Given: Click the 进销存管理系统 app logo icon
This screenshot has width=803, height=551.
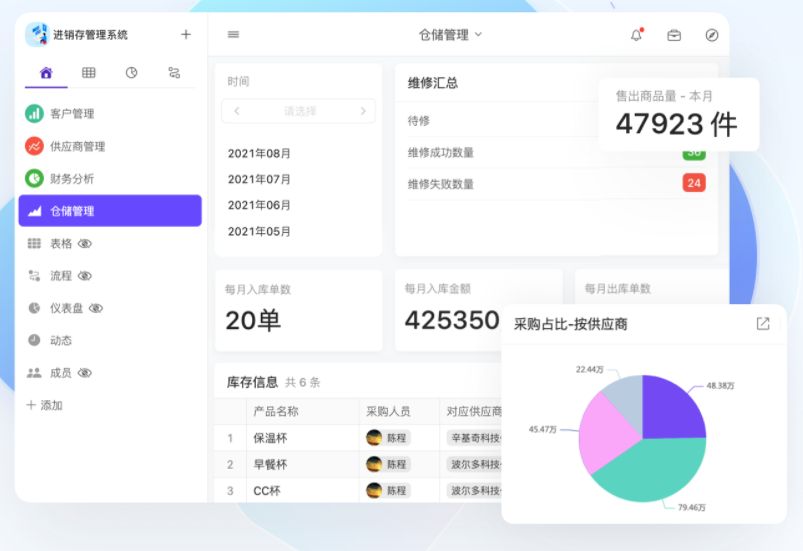Looking at the screenshot, I should [x=37, y=34].
